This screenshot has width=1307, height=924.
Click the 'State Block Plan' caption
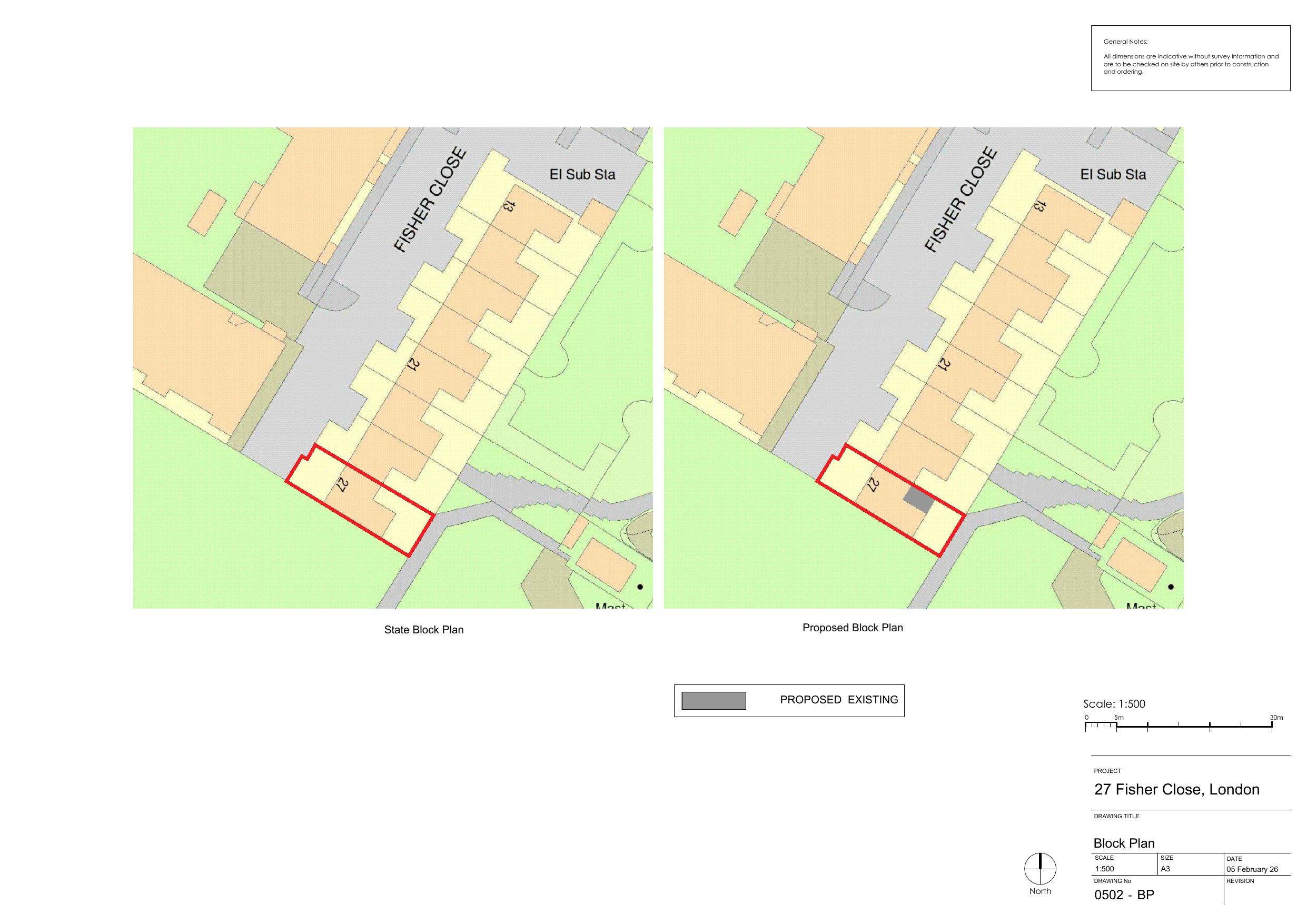click(x=423, y=630)
